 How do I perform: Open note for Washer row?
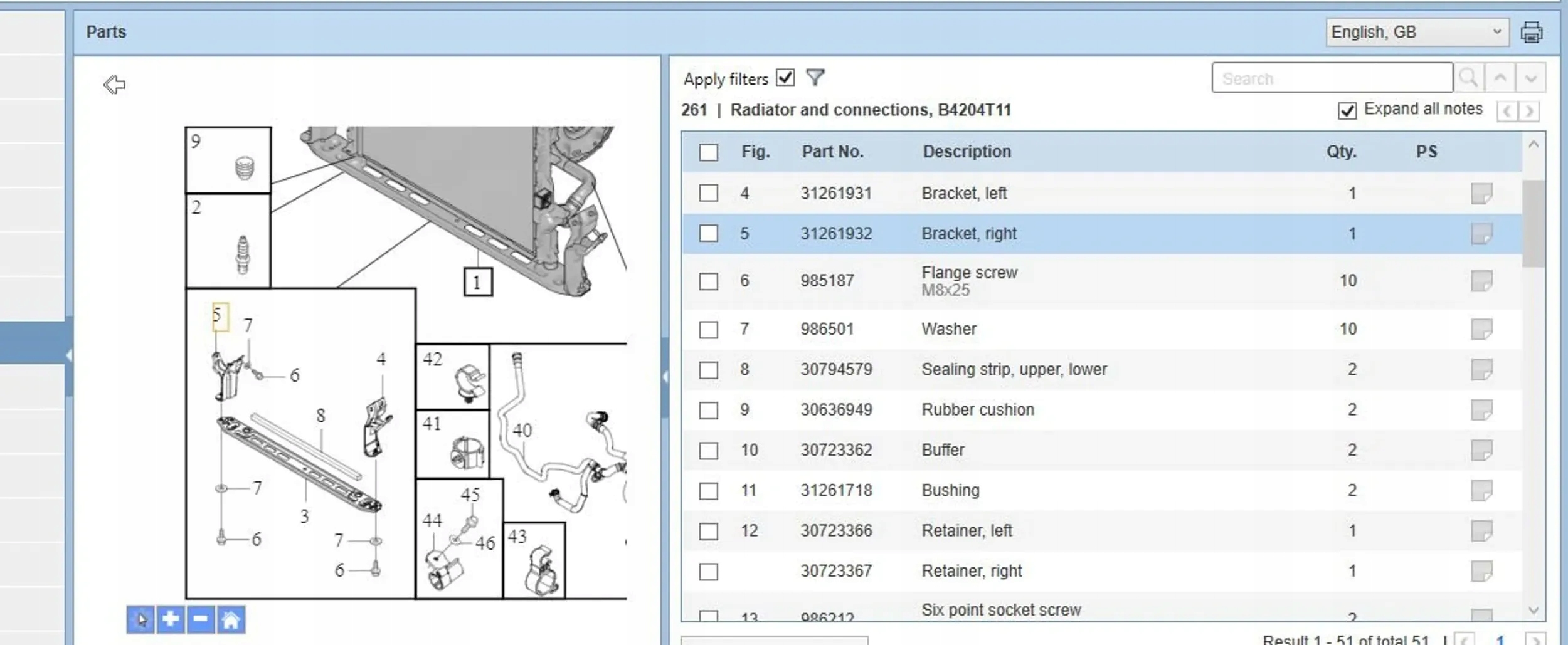1481,329
